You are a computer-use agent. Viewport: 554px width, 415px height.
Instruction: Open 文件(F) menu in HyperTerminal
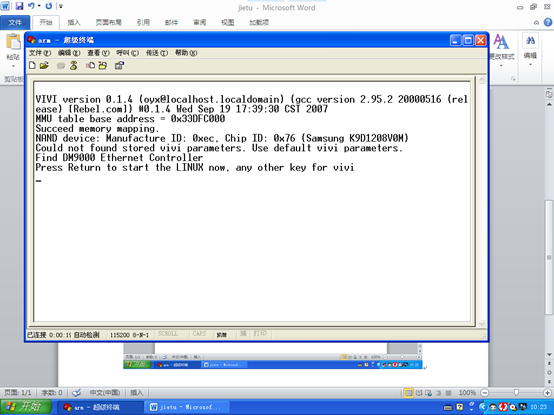(x=40, y=53)
